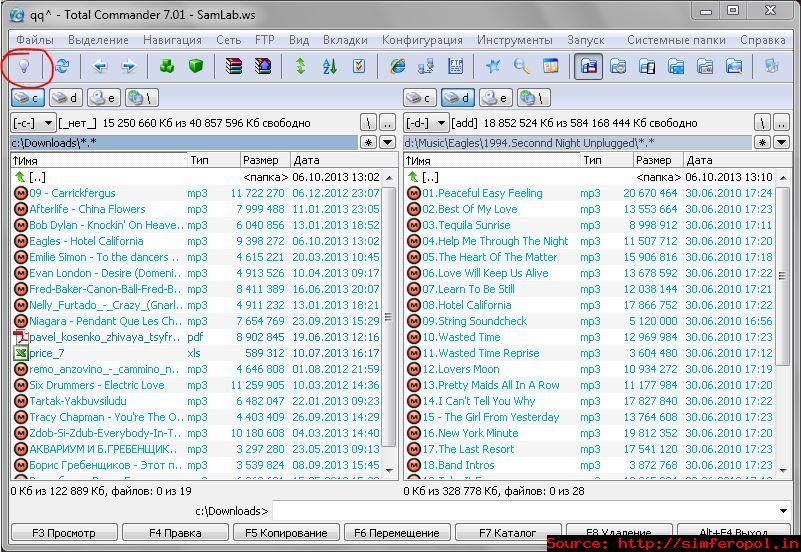Click the green up-arrow at left panel [..]
Viewport: 801px width, 552px height.
pyautogui.click(x=20, y=177)
